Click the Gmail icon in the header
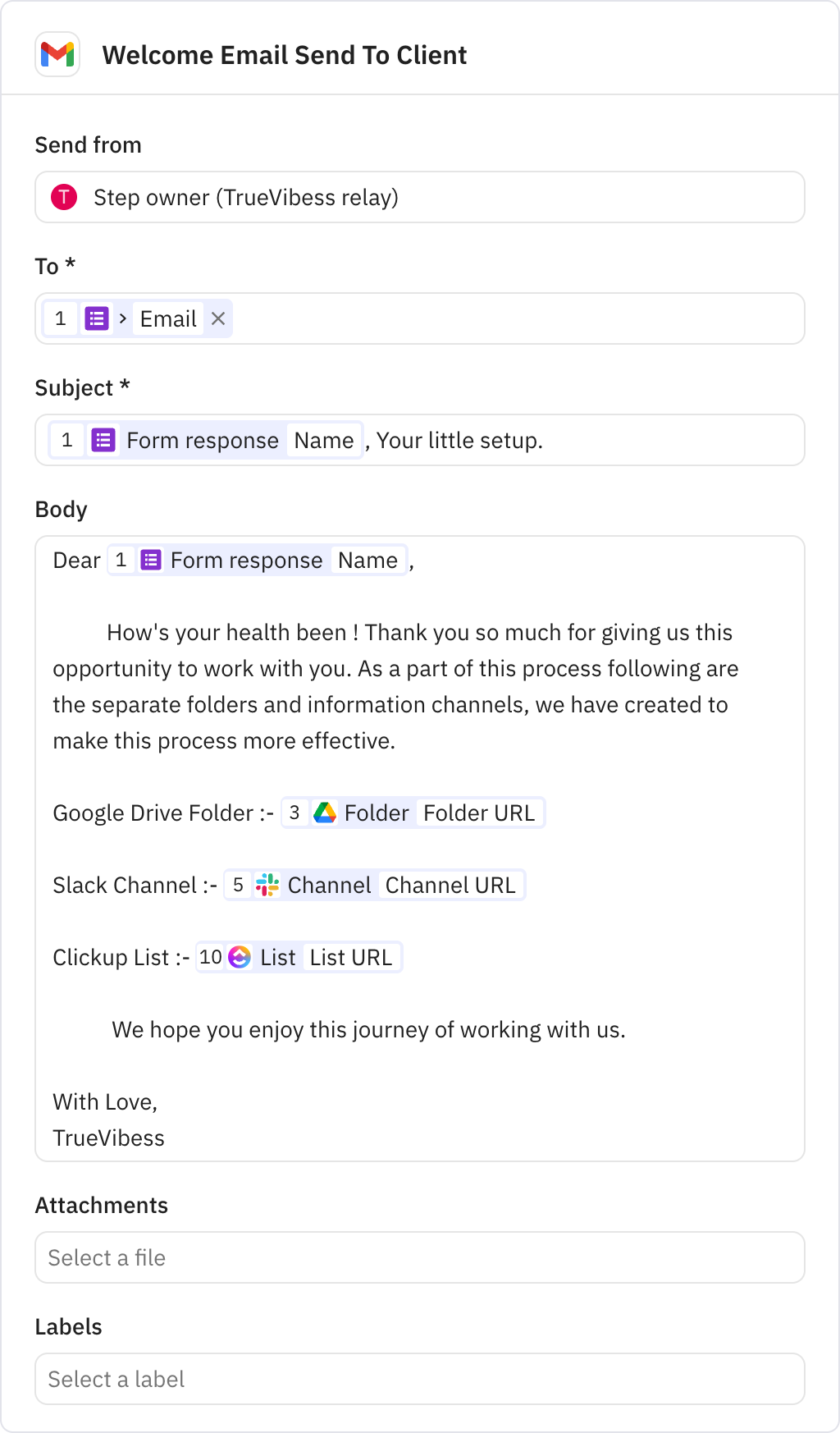 pyautogui.click(x=57, y=55)
